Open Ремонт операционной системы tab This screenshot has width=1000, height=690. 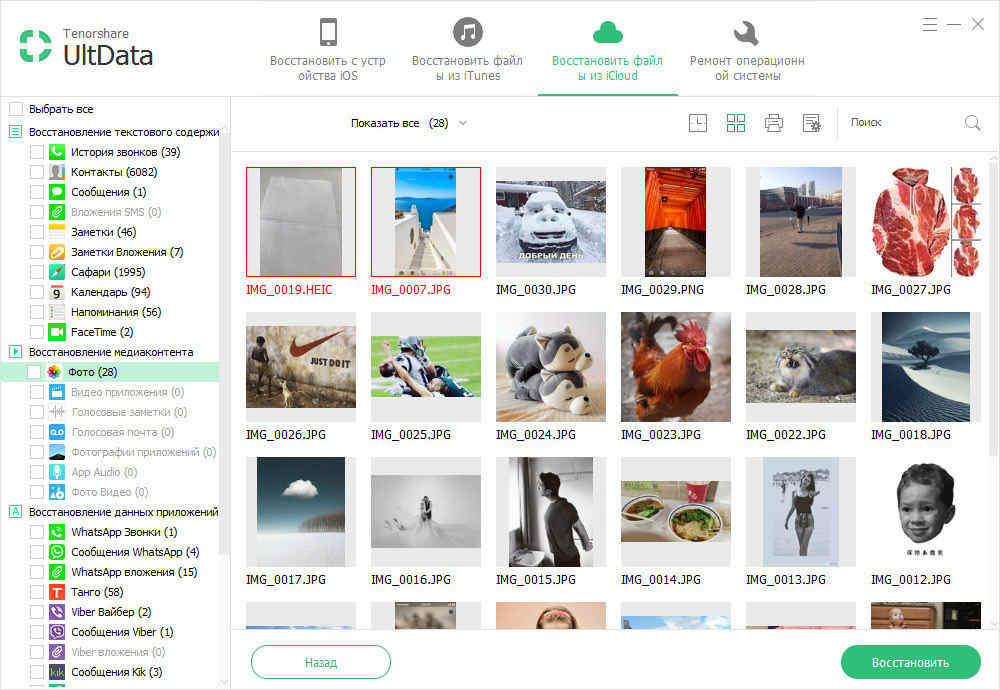pyautogui.click(x=747, y=50)
